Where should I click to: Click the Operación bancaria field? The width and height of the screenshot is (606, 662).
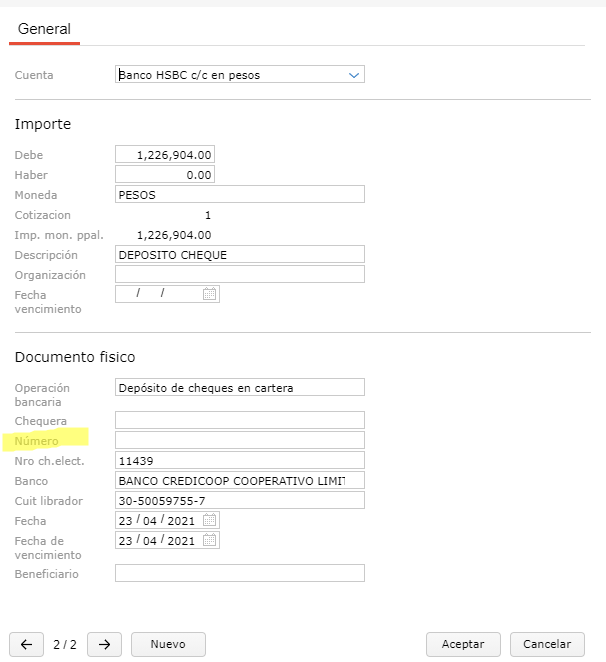click(239, 387)
